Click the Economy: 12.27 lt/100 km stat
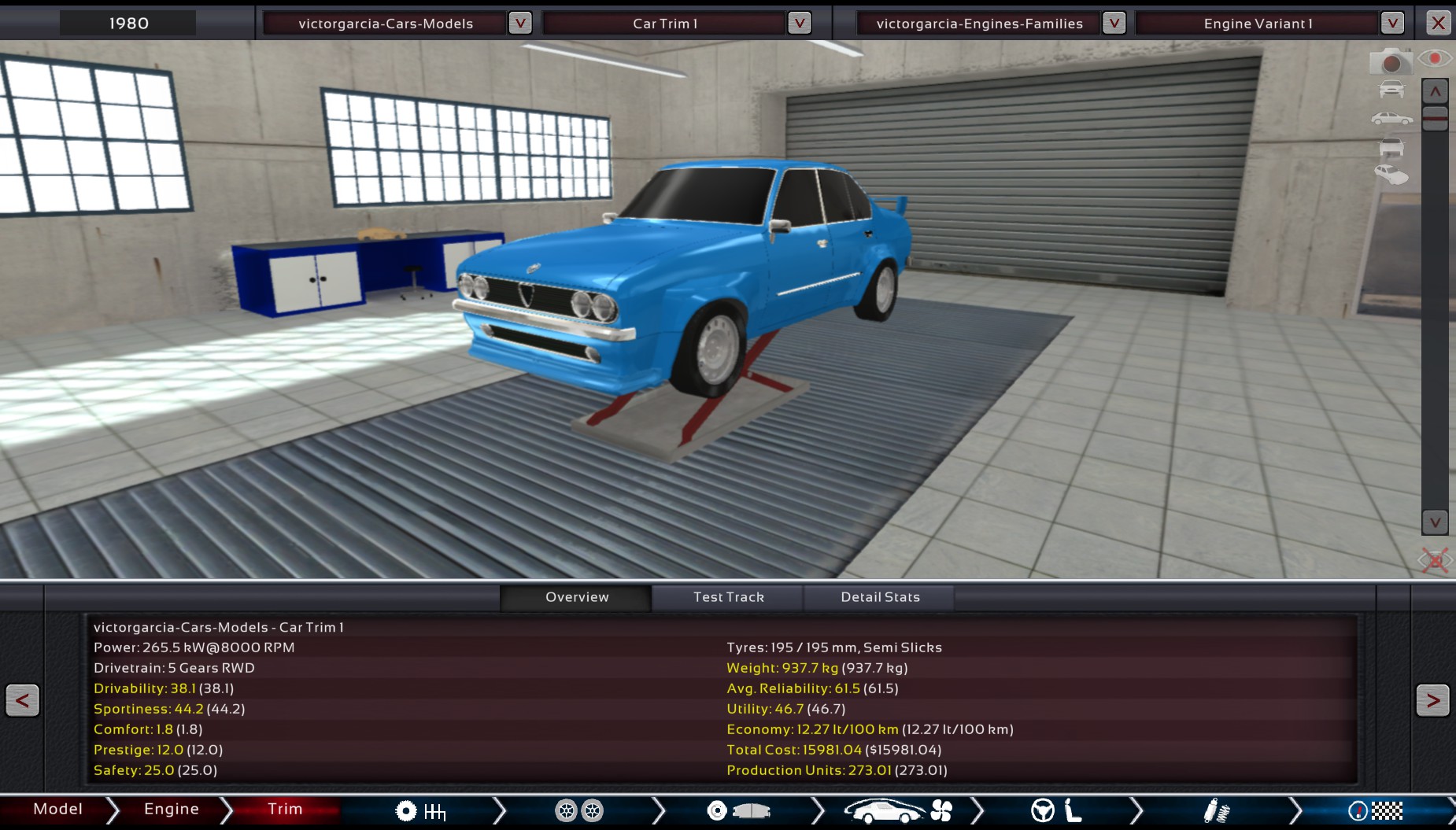This screenshot has height=830, width=1456. [x=870, y=729]
